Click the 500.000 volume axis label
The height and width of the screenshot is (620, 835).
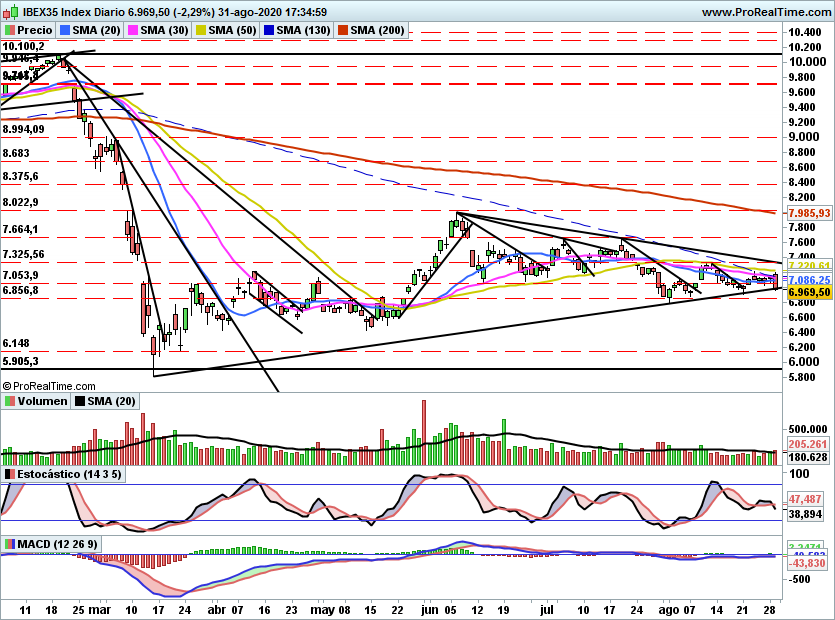(x=808, y=429)
